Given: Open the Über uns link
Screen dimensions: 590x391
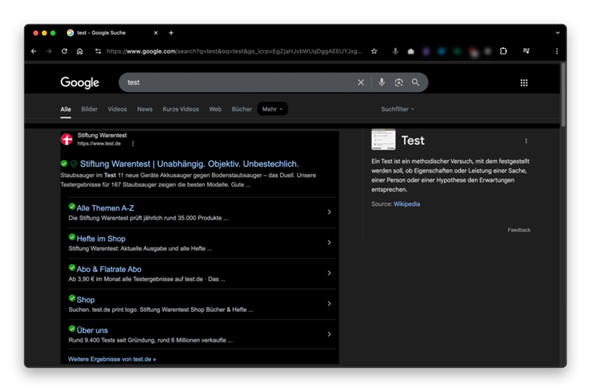Looking at the screenshot, I should 92,330.
